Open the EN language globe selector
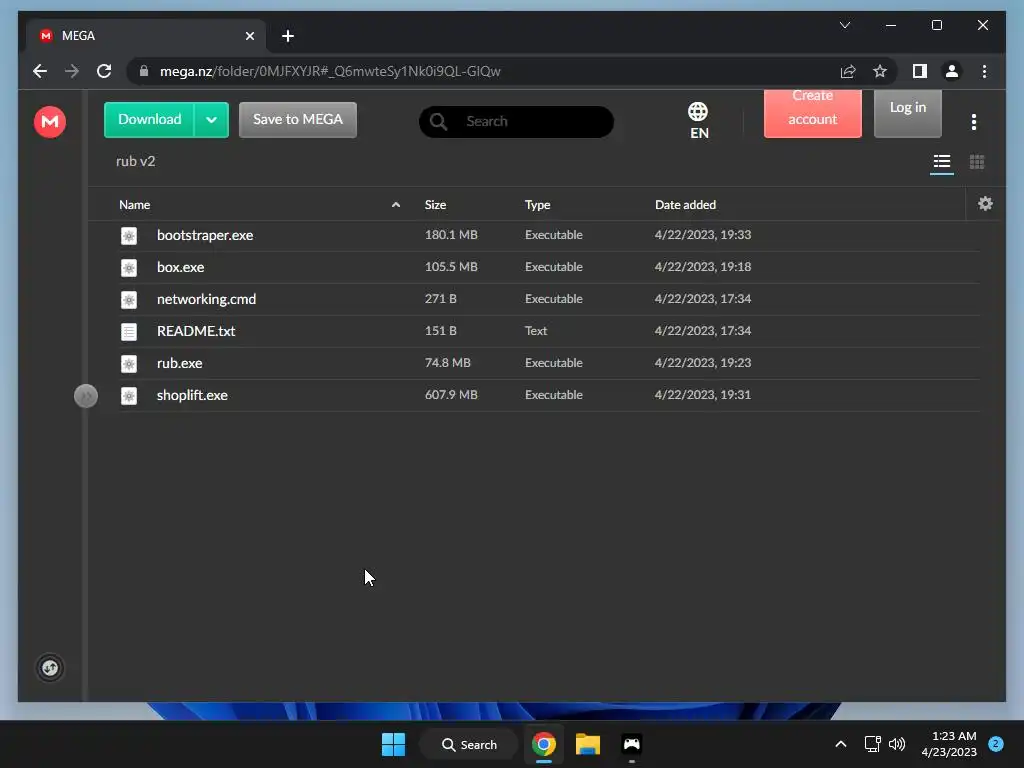 click(x=698, y=121)
